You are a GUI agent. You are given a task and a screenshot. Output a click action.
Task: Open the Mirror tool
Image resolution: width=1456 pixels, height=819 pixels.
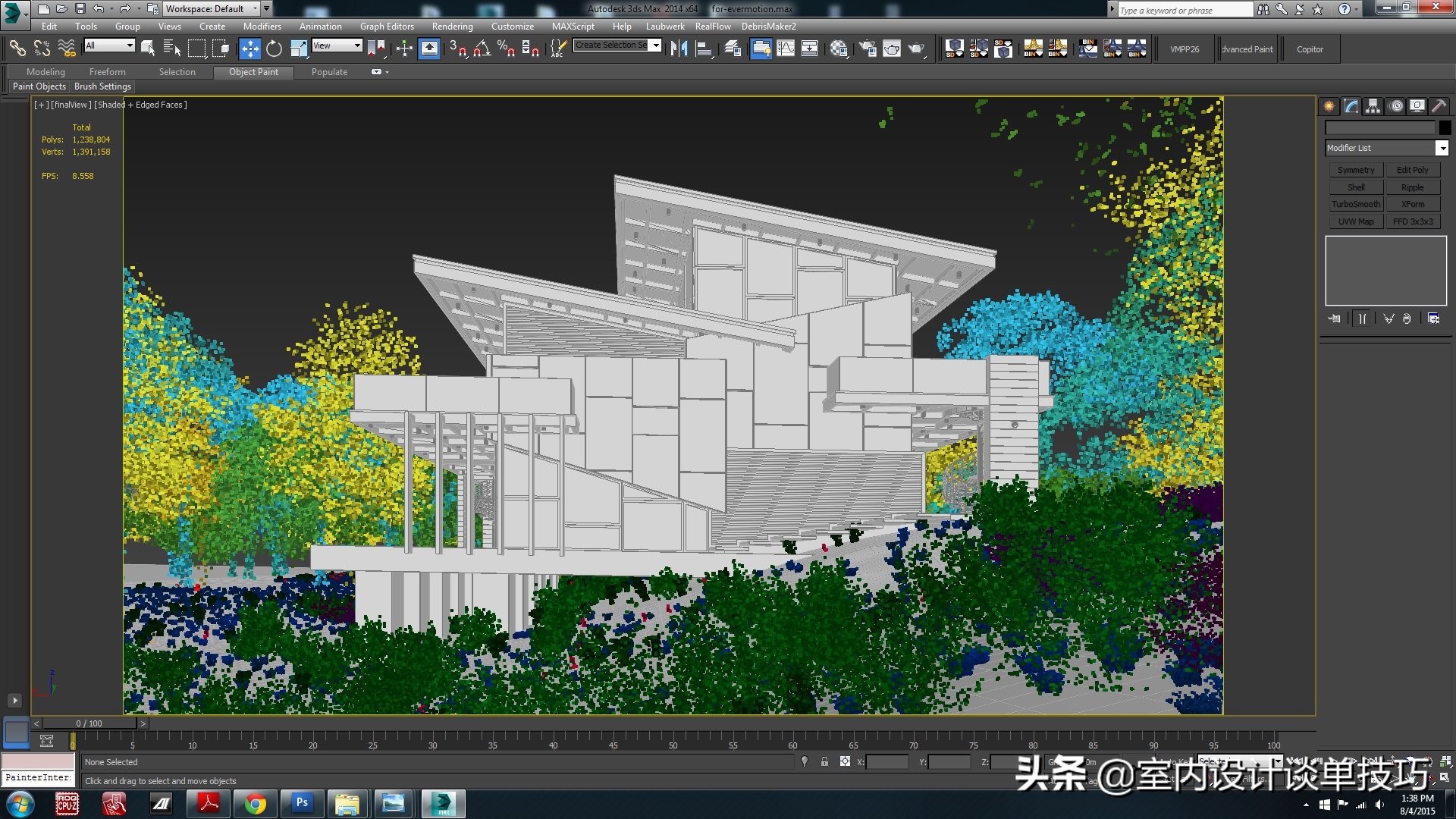(679, 49)
